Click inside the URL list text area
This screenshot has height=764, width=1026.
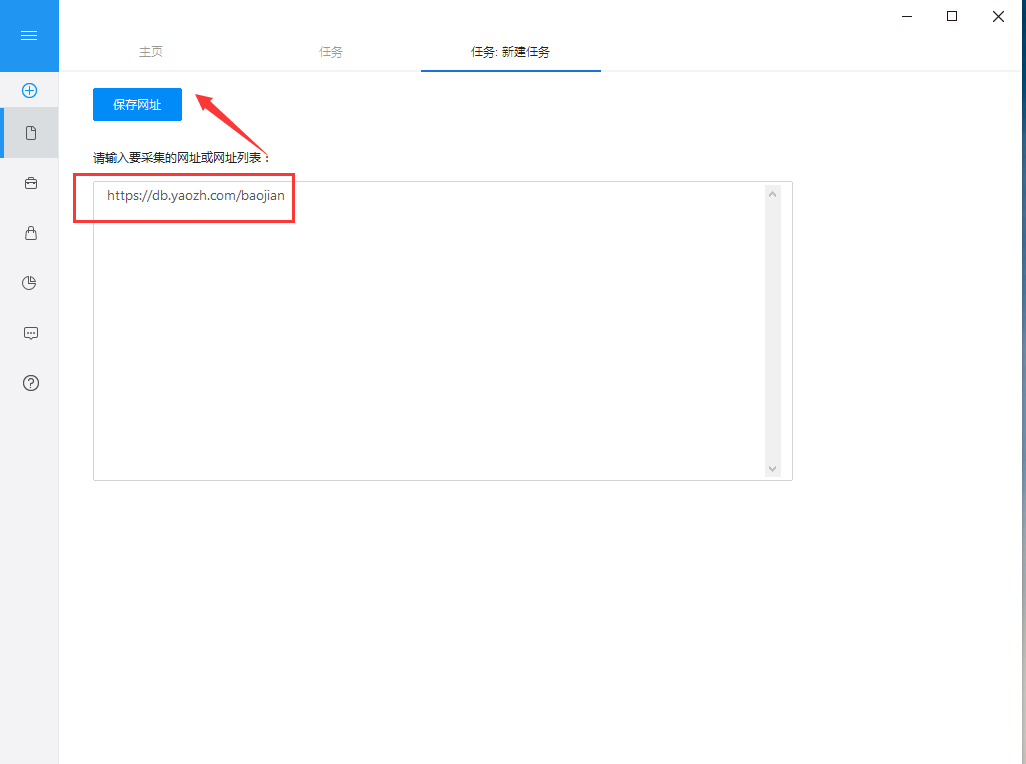(442, 331)
